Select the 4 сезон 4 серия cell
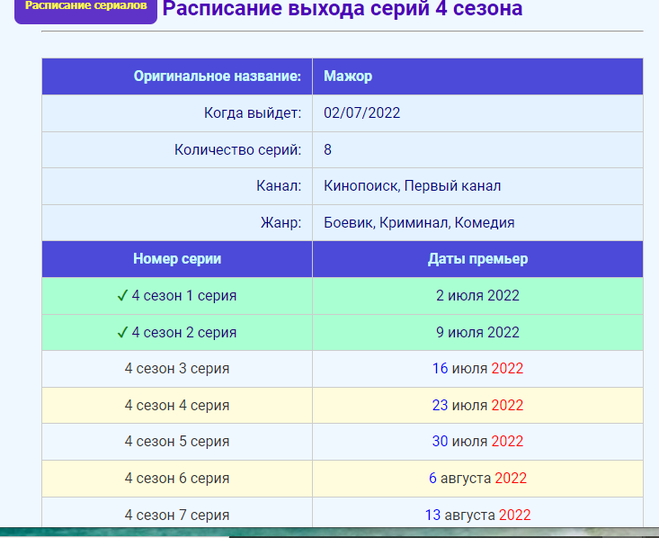This screenshot has height=538, width=659. click(x=177, y=406)
